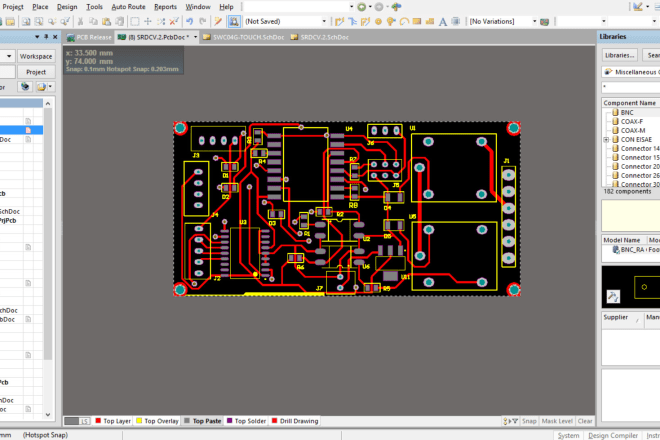Expand the CON EISAE component entry
Viewport: 660px width, 440px height.
(x=607, y=139)
